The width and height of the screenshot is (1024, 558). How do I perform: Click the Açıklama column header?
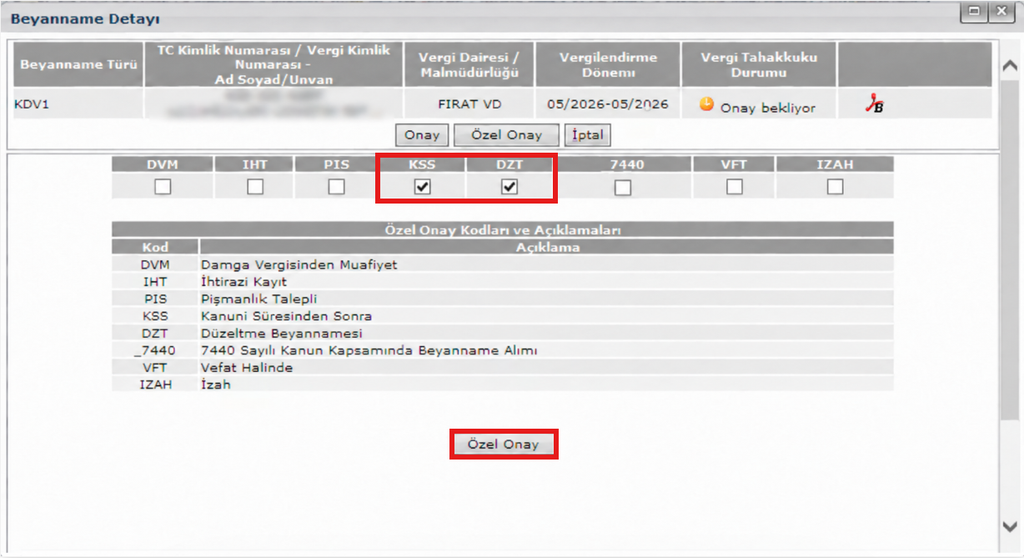[547, 247]
